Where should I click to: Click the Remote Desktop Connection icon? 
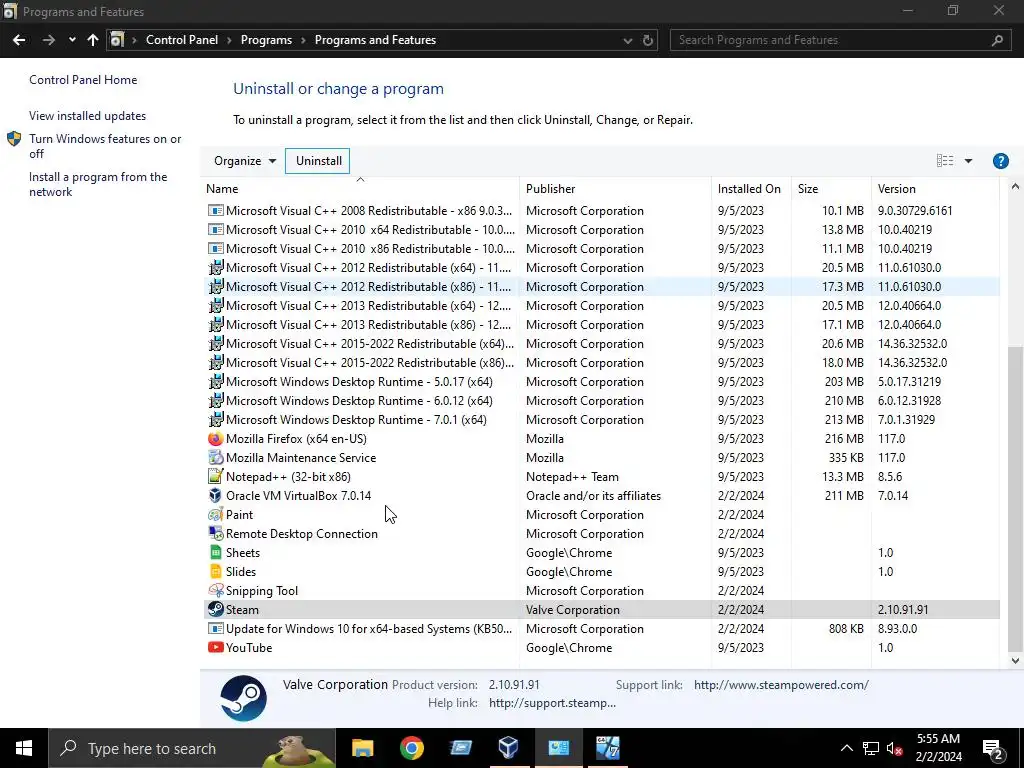tap(216, 534)
